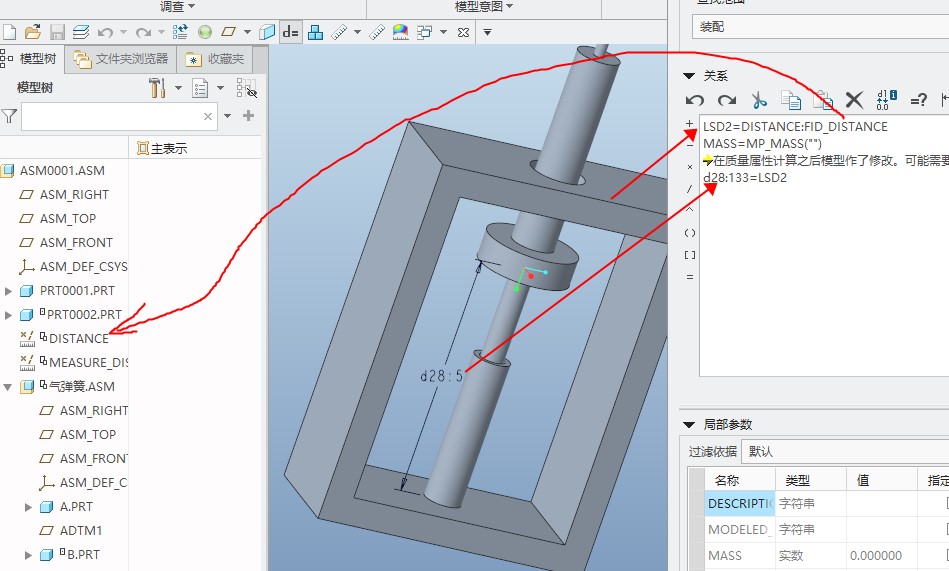The height and width of the screenshot is (571, 949).
Task: Collapse the 关系 section
Action: 689,76
